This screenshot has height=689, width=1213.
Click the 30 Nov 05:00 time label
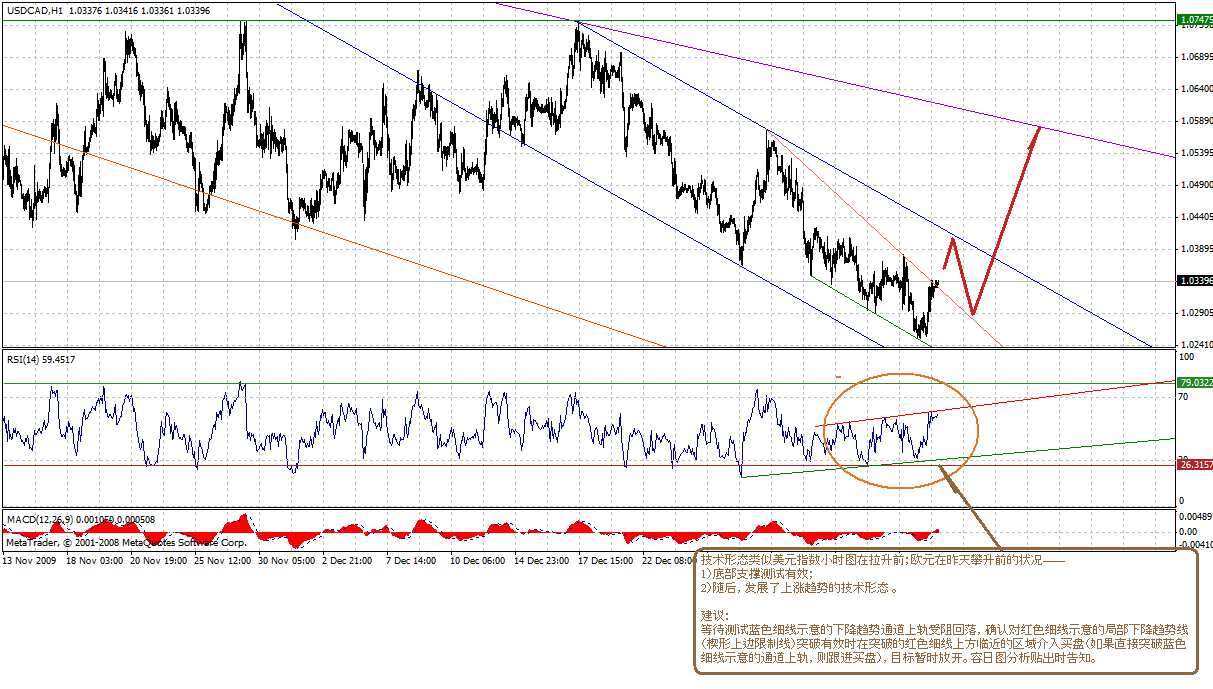[289, 561]
